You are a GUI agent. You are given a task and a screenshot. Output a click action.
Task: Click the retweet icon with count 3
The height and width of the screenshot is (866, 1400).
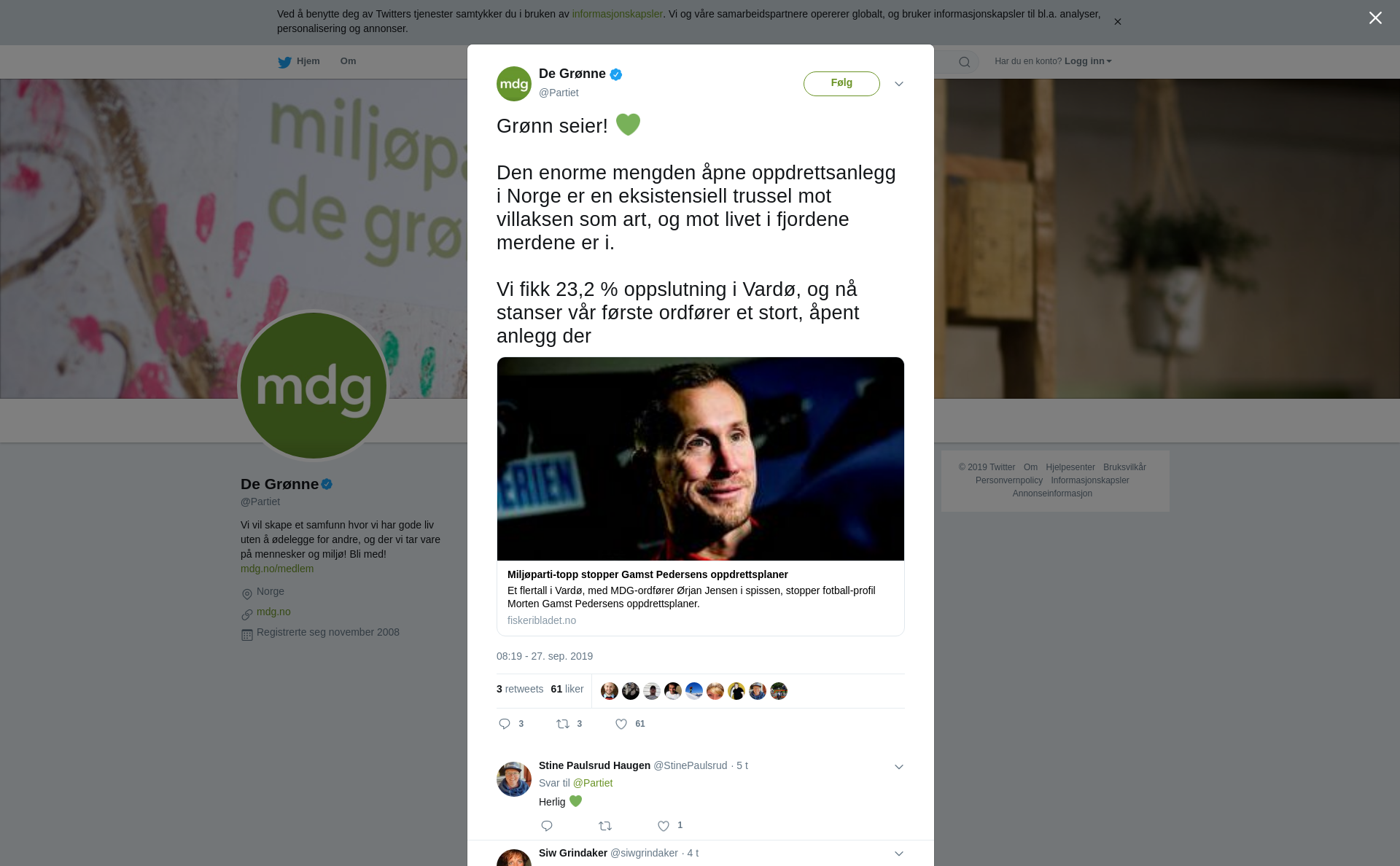563,724
